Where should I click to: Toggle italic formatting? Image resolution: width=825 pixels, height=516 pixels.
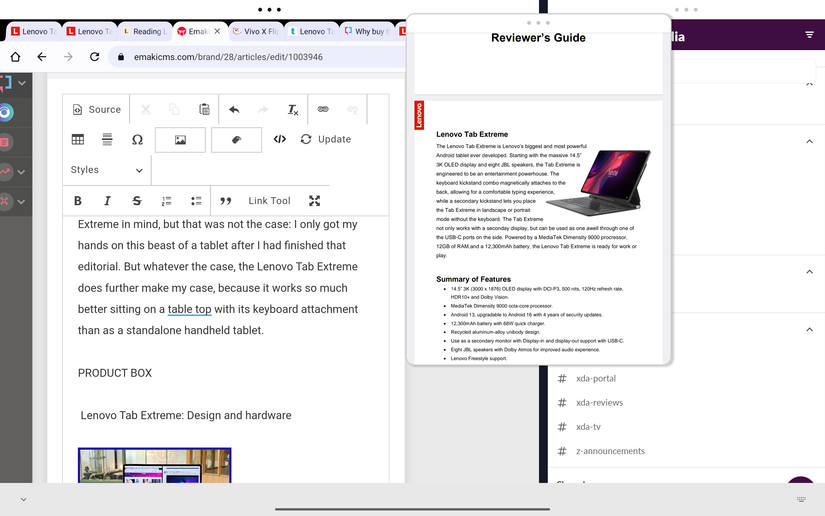(107, 200)
